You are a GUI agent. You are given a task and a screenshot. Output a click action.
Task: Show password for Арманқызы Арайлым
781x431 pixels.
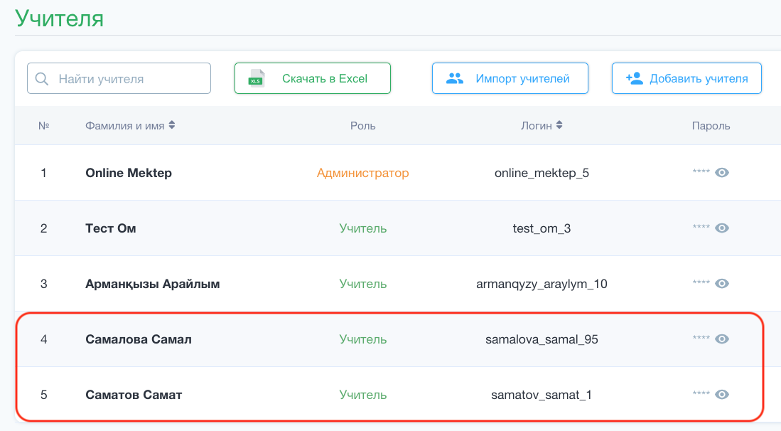click(x=722, y=283)
